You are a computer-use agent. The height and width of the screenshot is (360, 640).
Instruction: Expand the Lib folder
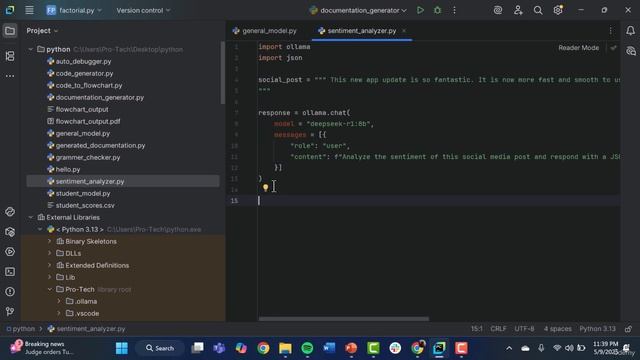coord(49,277)
